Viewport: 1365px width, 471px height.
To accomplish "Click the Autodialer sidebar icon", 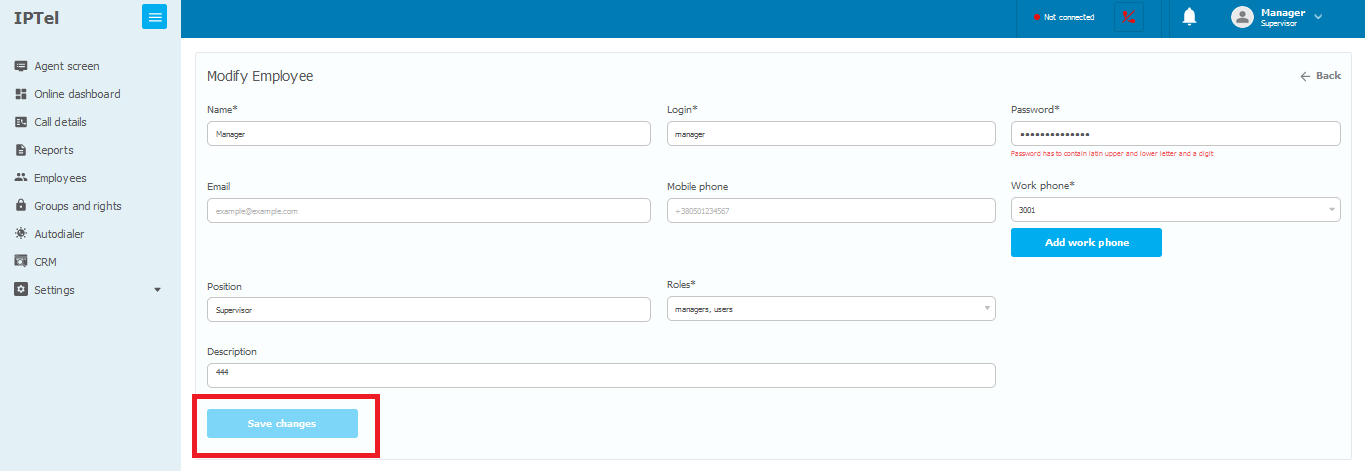I will (21, 234).
